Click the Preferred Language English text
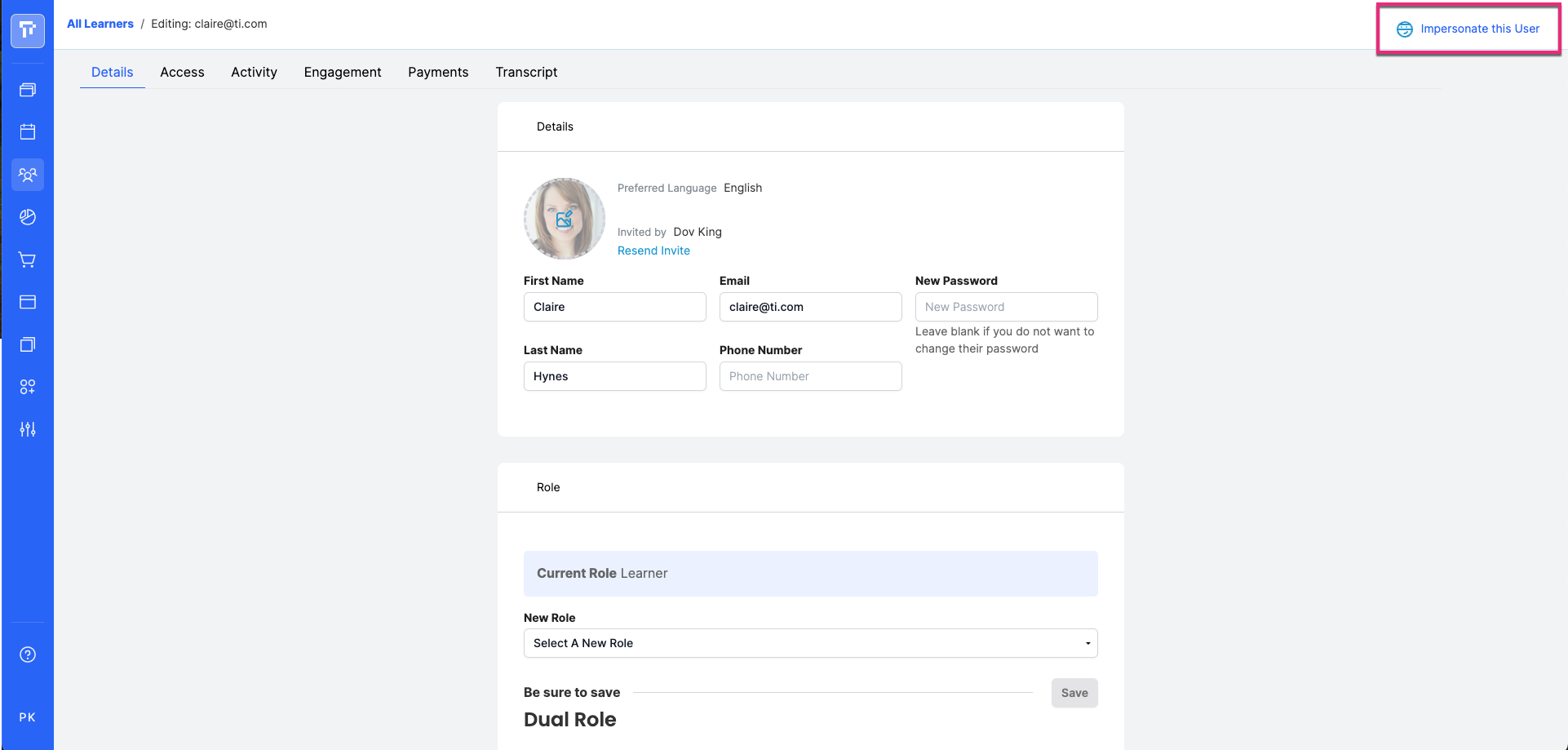The width and height of the screenshot is (1568, 750). [x=690, y=188]
